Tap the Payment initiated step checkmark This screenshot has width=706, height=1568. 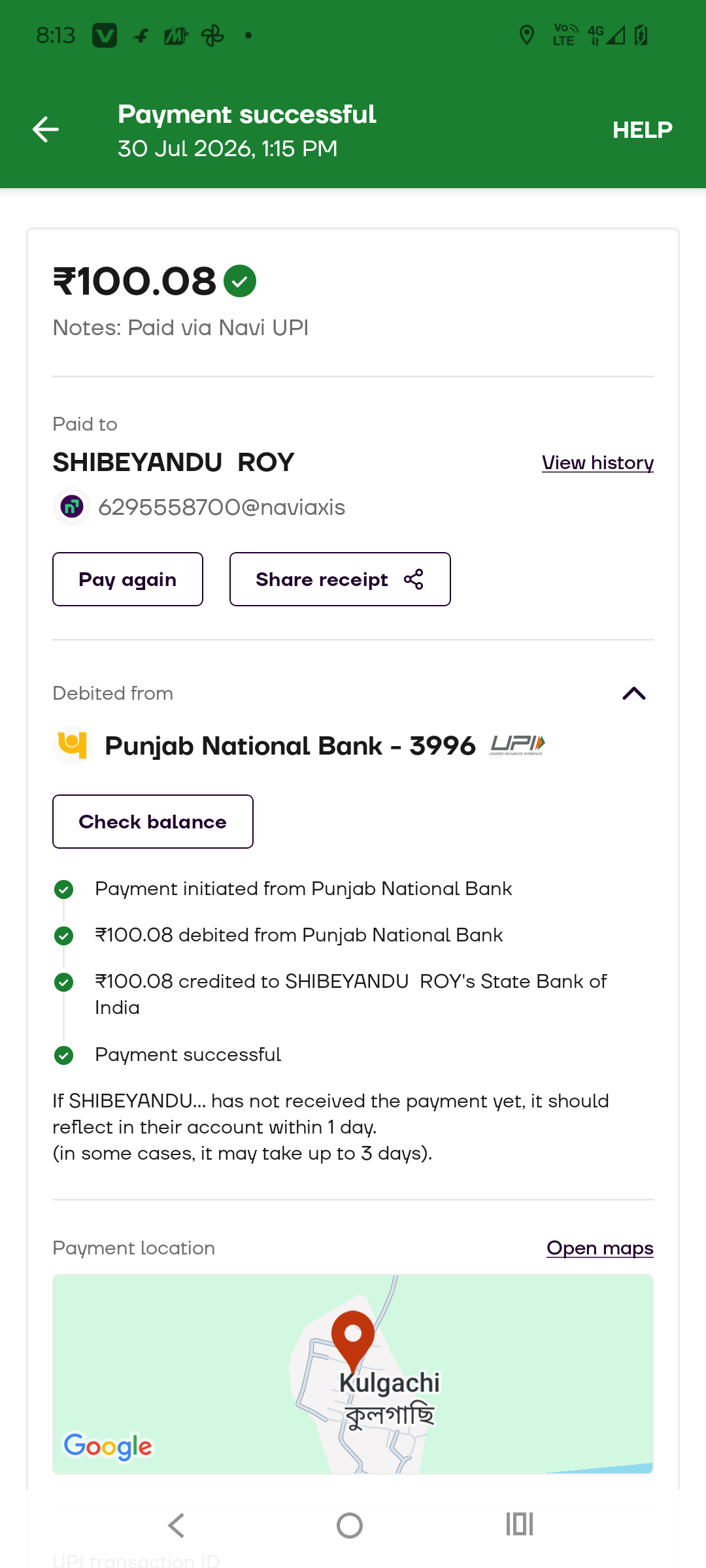pos(63,889)
